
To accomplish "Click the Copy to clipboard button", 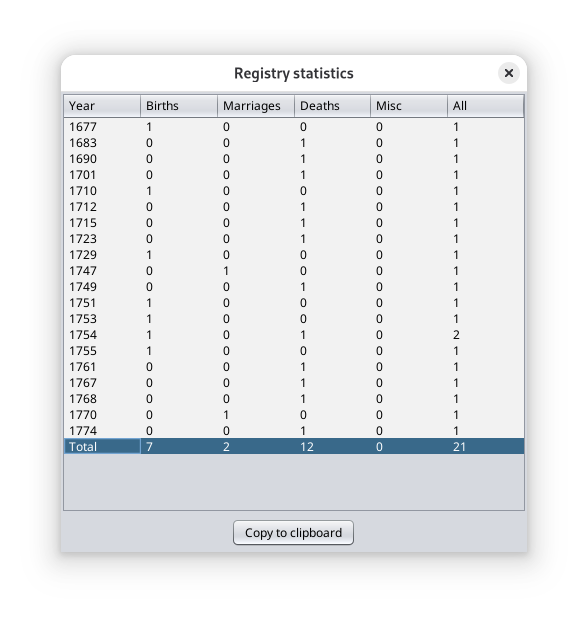I will [293, 533].
